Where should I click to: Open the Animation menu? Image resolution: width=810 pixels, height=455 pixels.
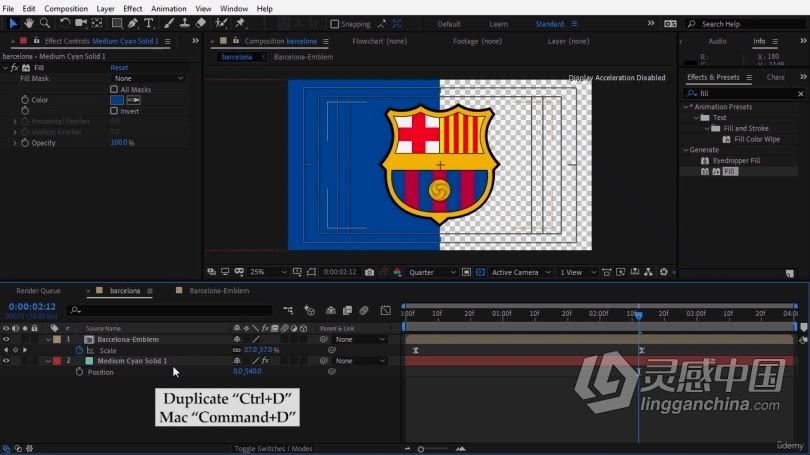[168, 9]
